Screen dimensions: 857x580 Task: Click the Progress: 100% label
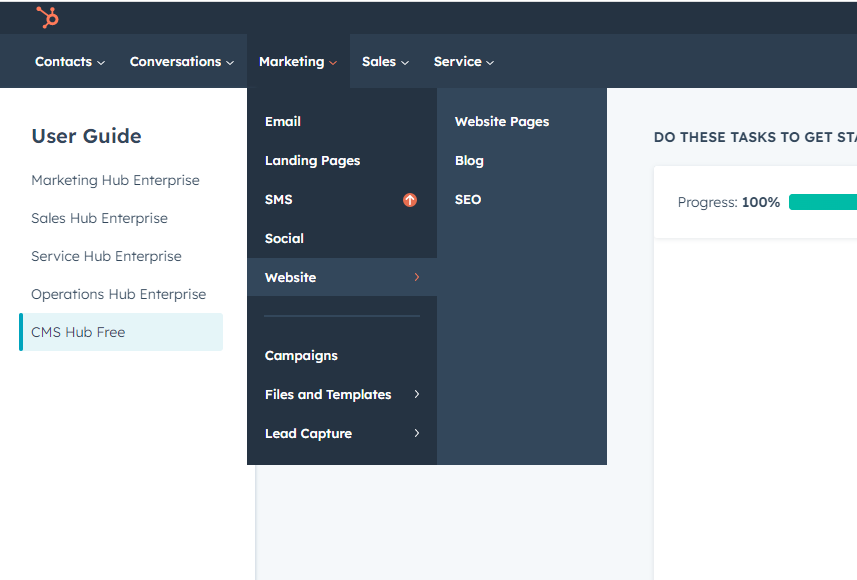[729, 202]
